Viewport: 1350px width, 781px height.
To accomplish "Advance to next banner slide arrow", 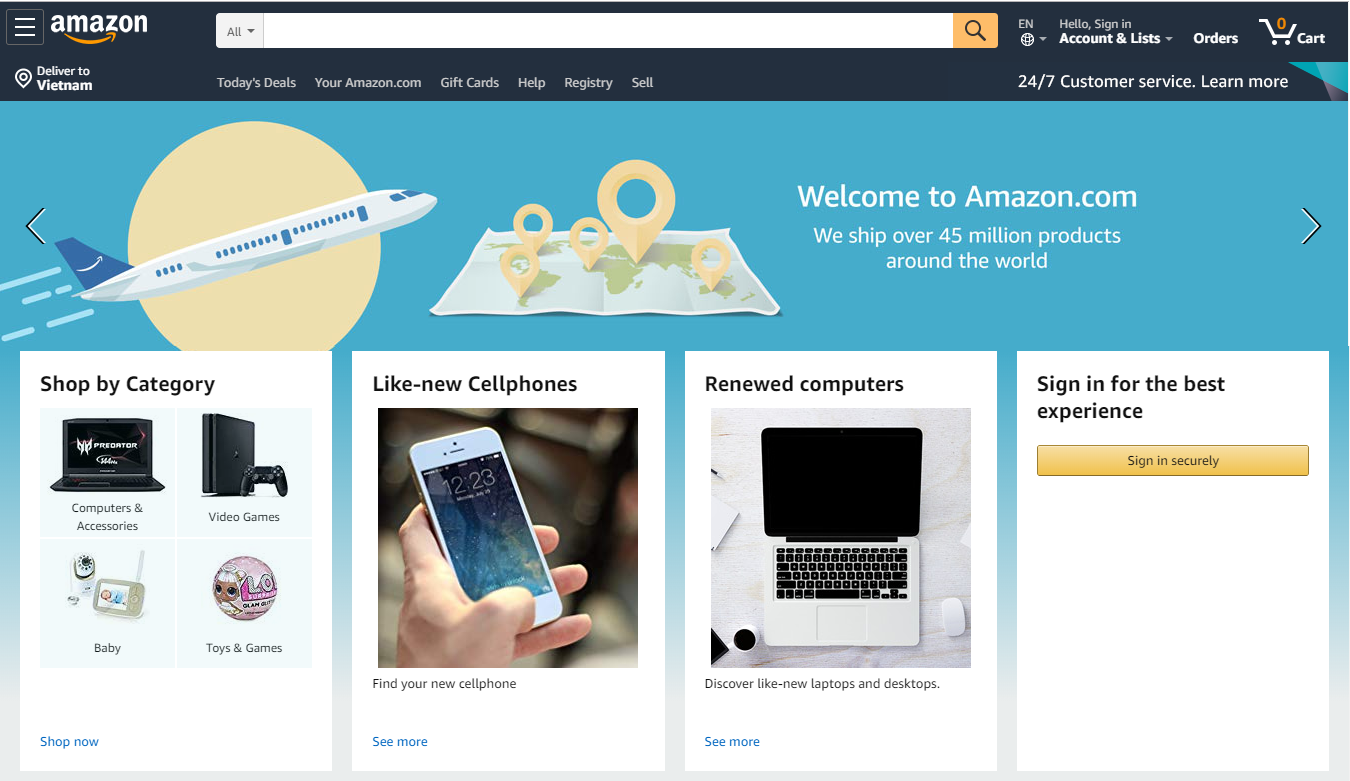I will click(1311, 226).
